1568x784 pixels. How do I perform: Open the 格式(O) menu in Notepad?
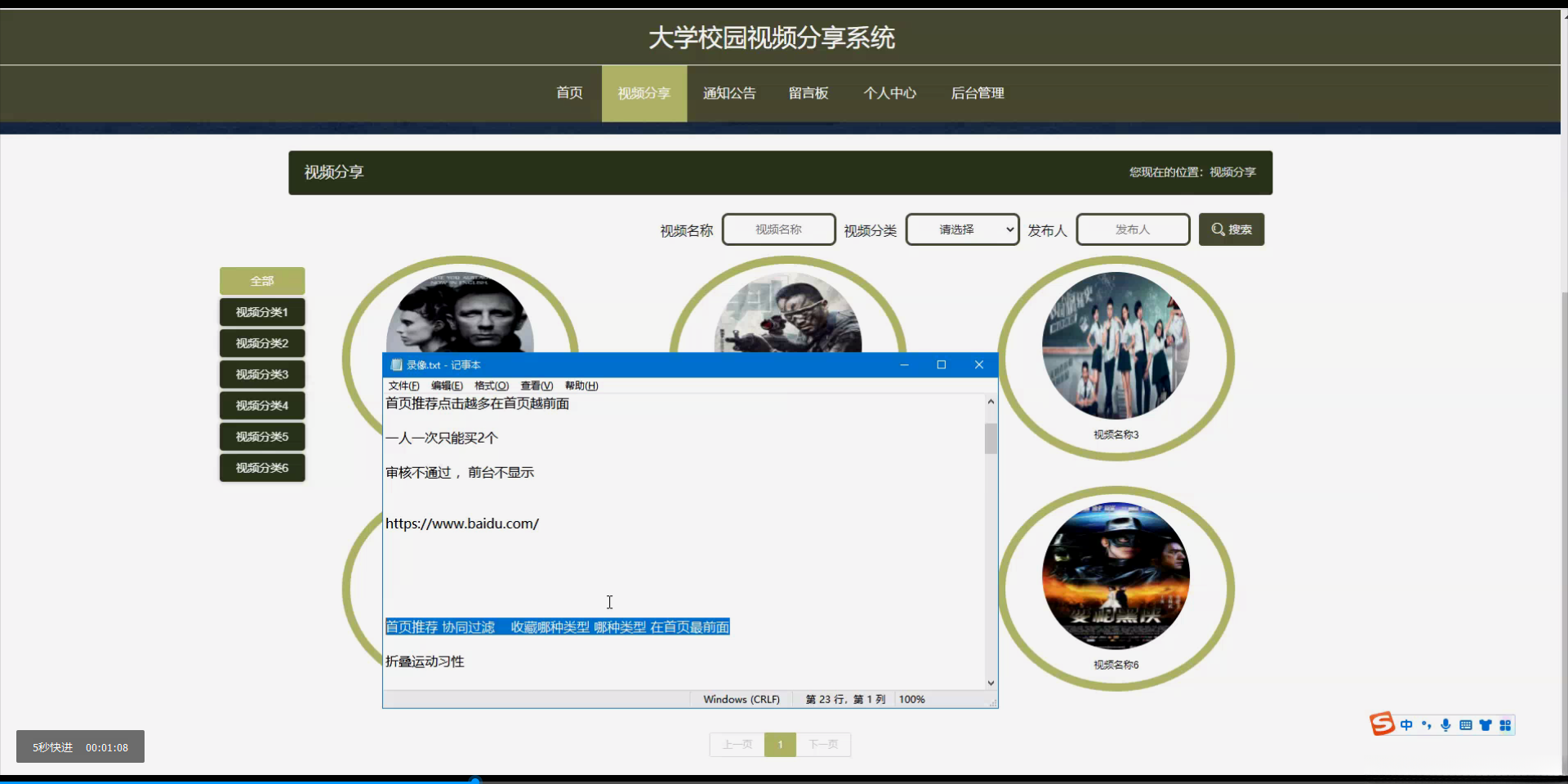pyautogui.click(x=490, y=385)
